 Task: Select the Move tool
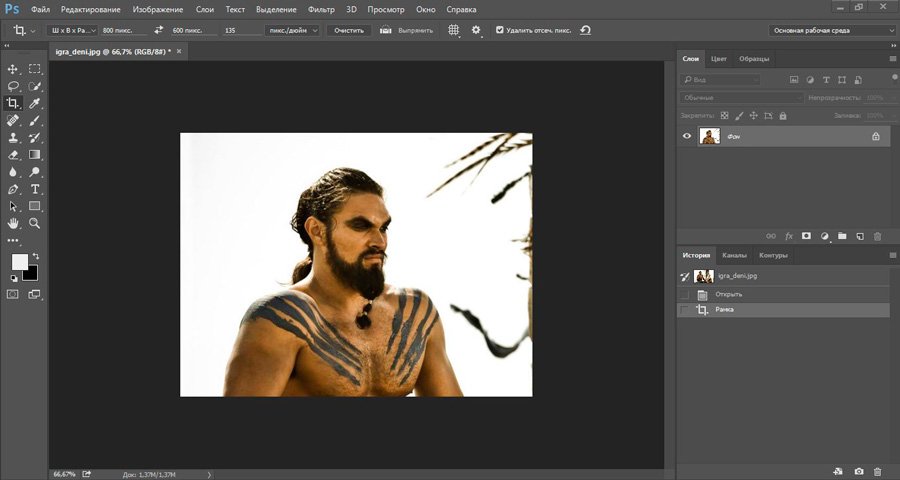pyautogui.click(x=12, y=69)
